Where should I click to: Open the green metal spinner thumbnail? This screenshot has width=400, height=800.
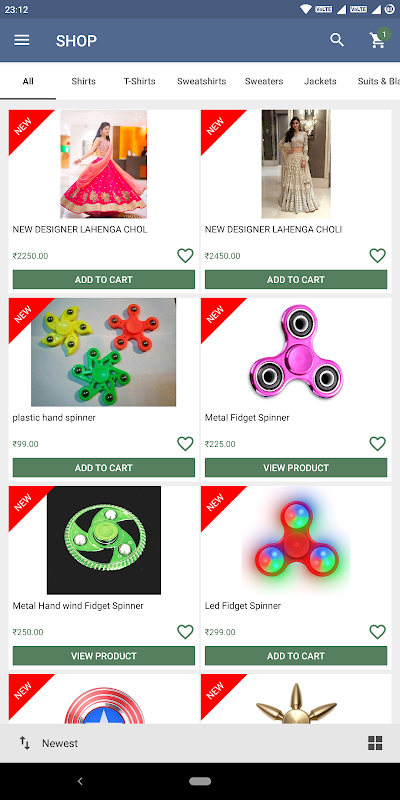pos(104,540)
